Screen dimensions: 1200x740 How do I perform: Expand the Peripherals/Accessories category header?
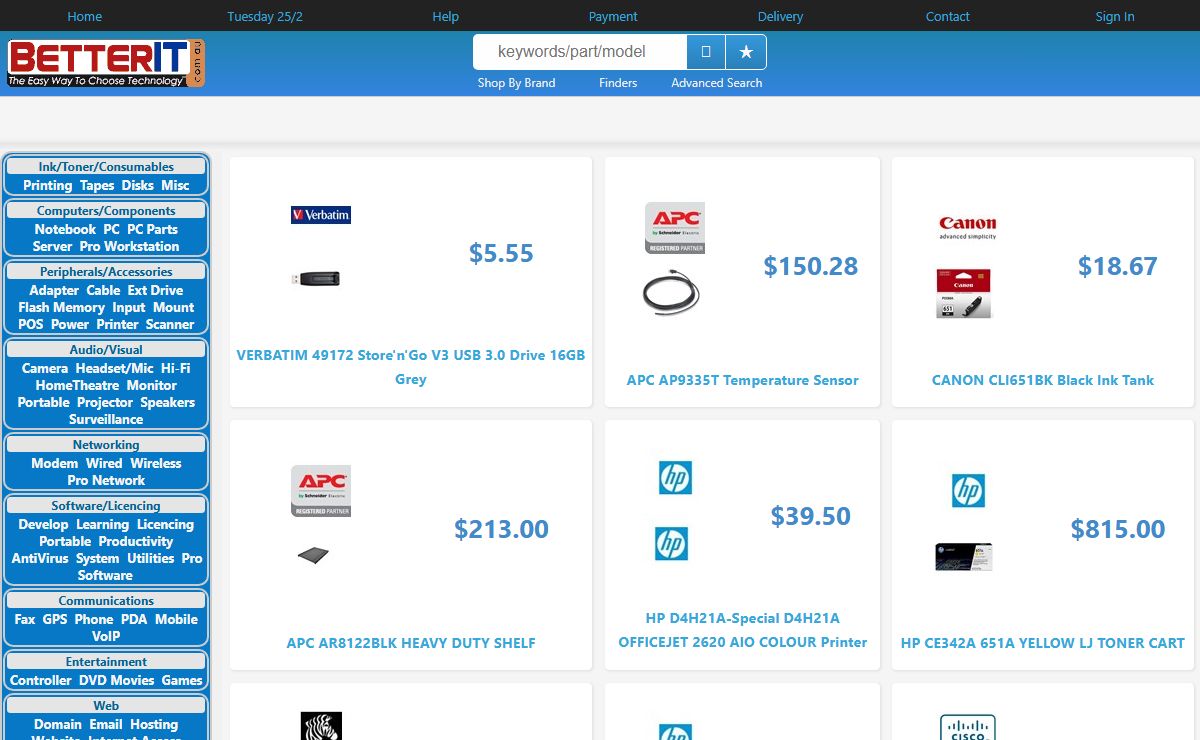[x=106, y=272]
